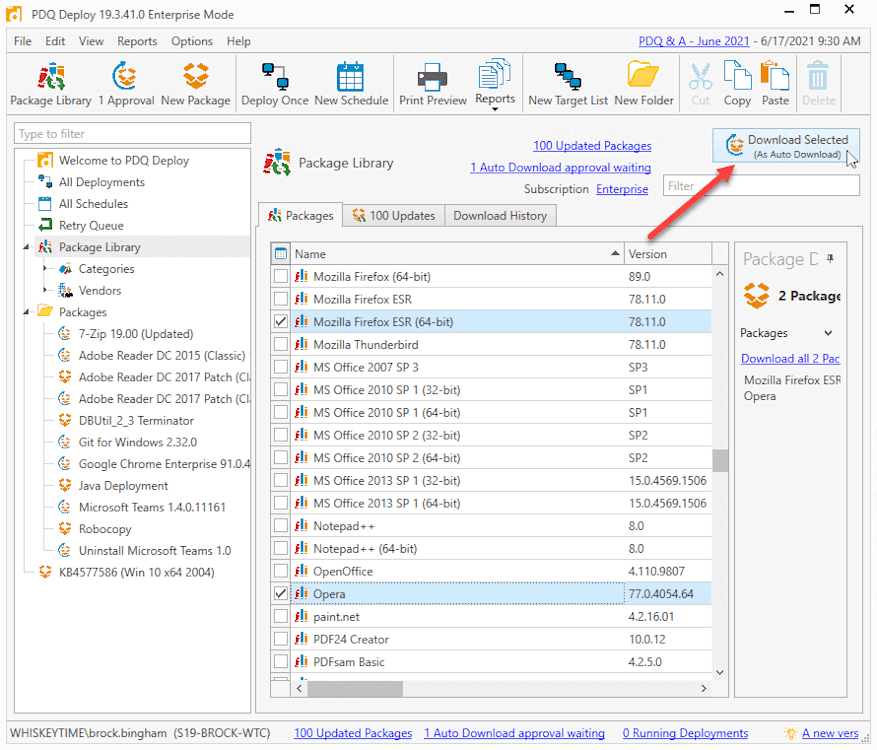Check the Mozilla Firefox (64-bit) checkbox
The height and width of the screenshot is (750, 877).
[281, 276]
